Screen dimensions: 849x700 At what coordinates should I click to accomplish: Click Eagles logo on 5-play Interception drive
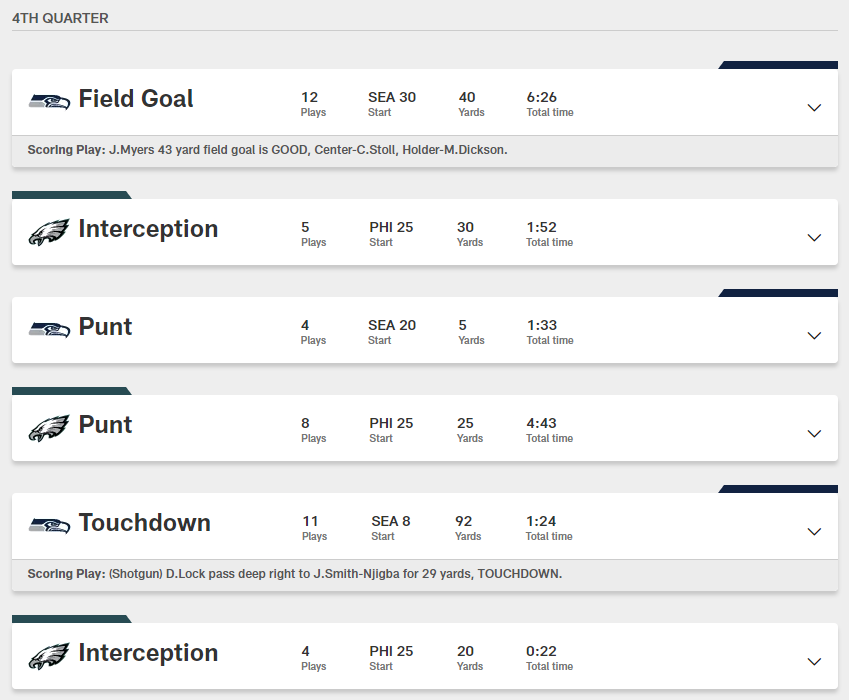[x=49, y=231]
